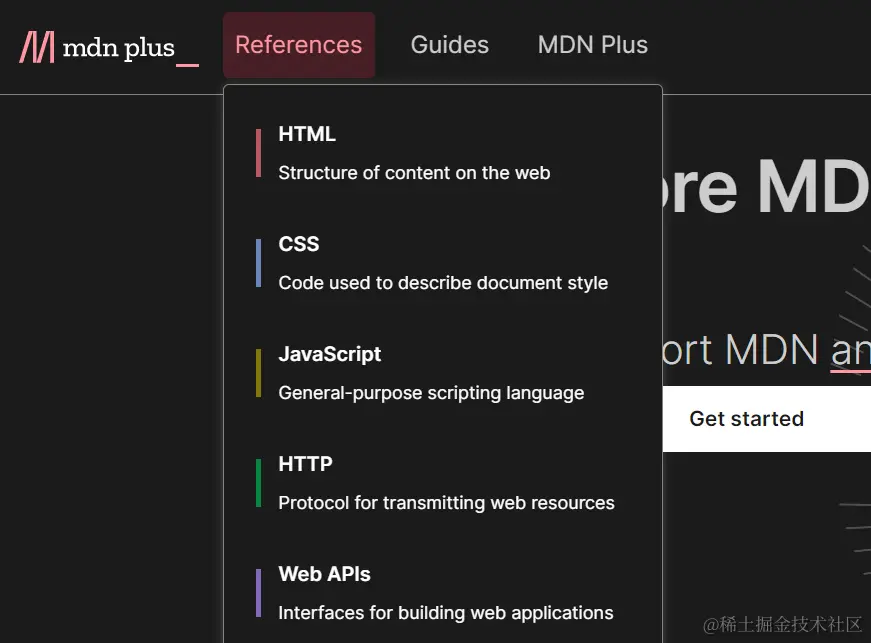
Task: Open the References menu
Action: tap(299, 45)
